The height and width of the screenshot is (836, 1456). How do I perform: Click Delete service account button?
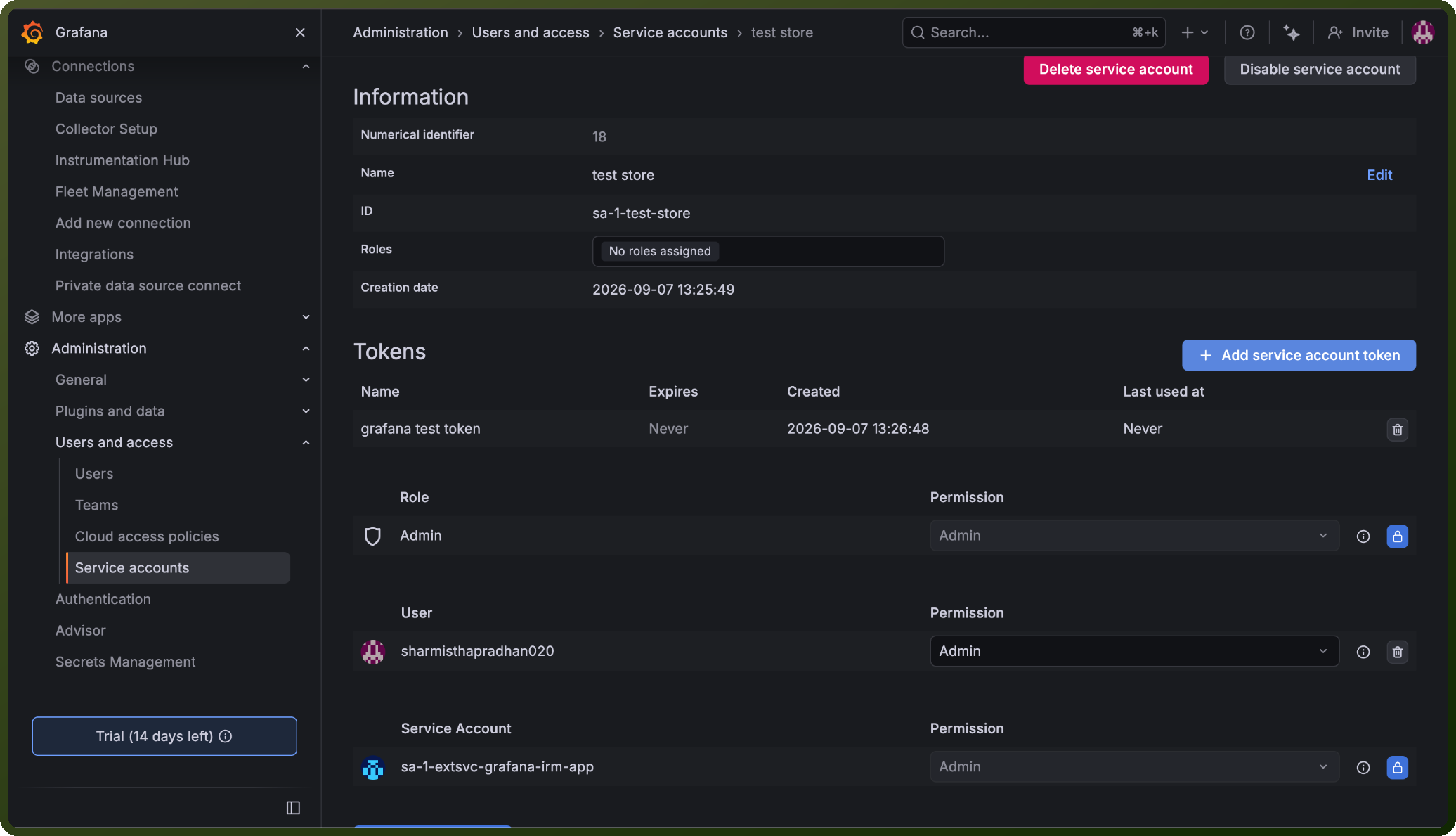click(x=1116, y=70)
